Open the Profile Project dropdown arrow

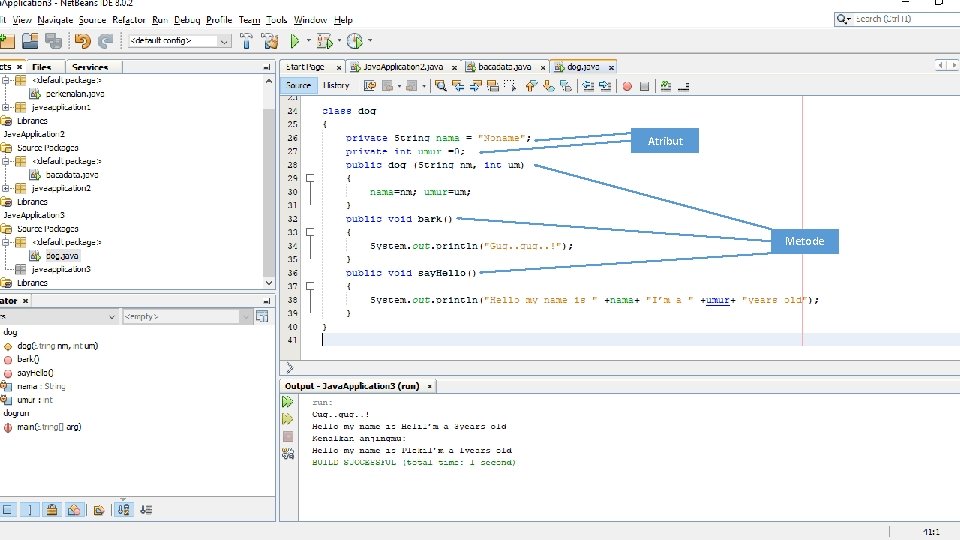(370, 41)
